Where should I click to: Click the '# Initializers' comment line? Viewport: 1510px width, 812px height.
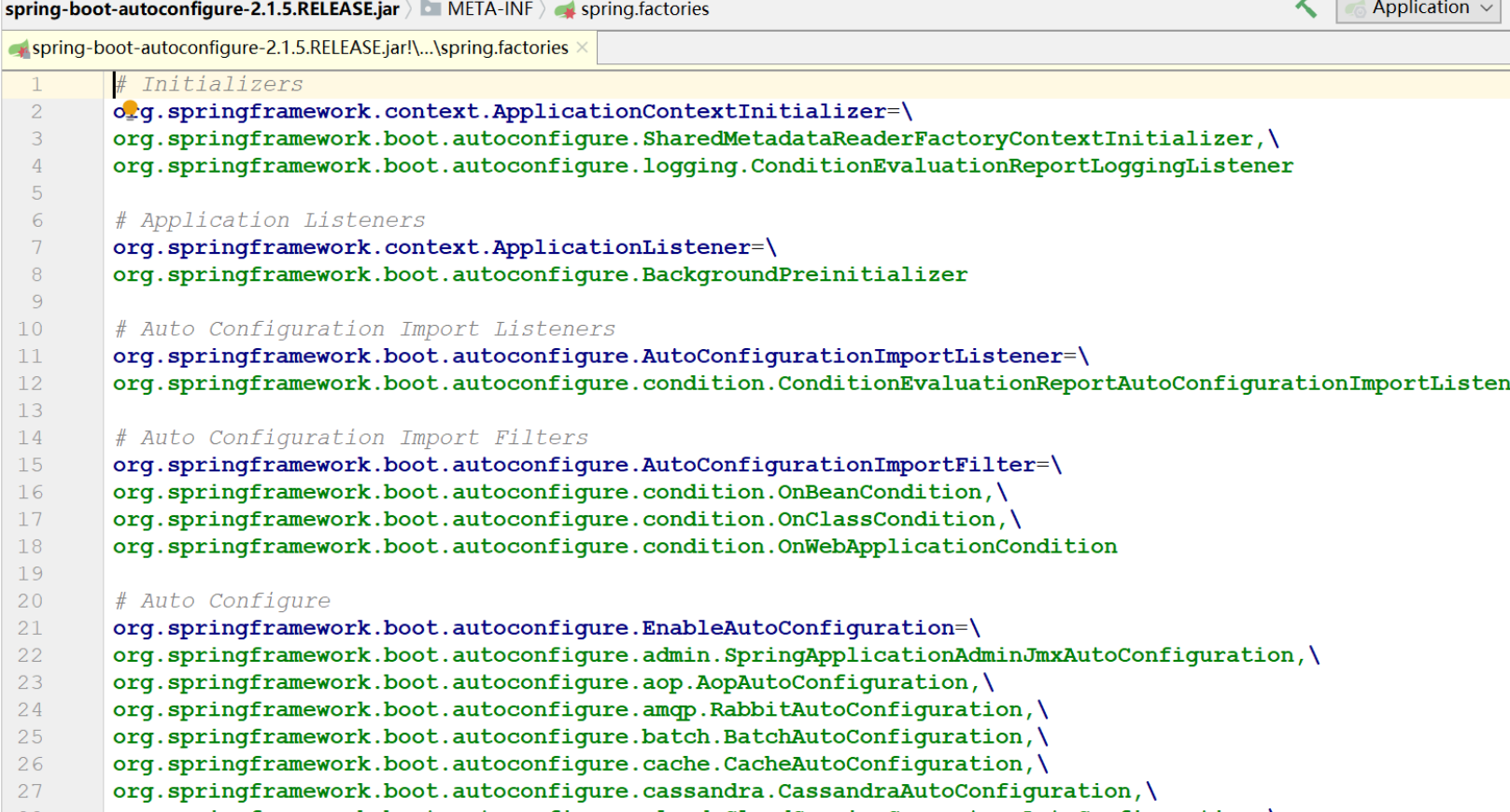point(208,84)
